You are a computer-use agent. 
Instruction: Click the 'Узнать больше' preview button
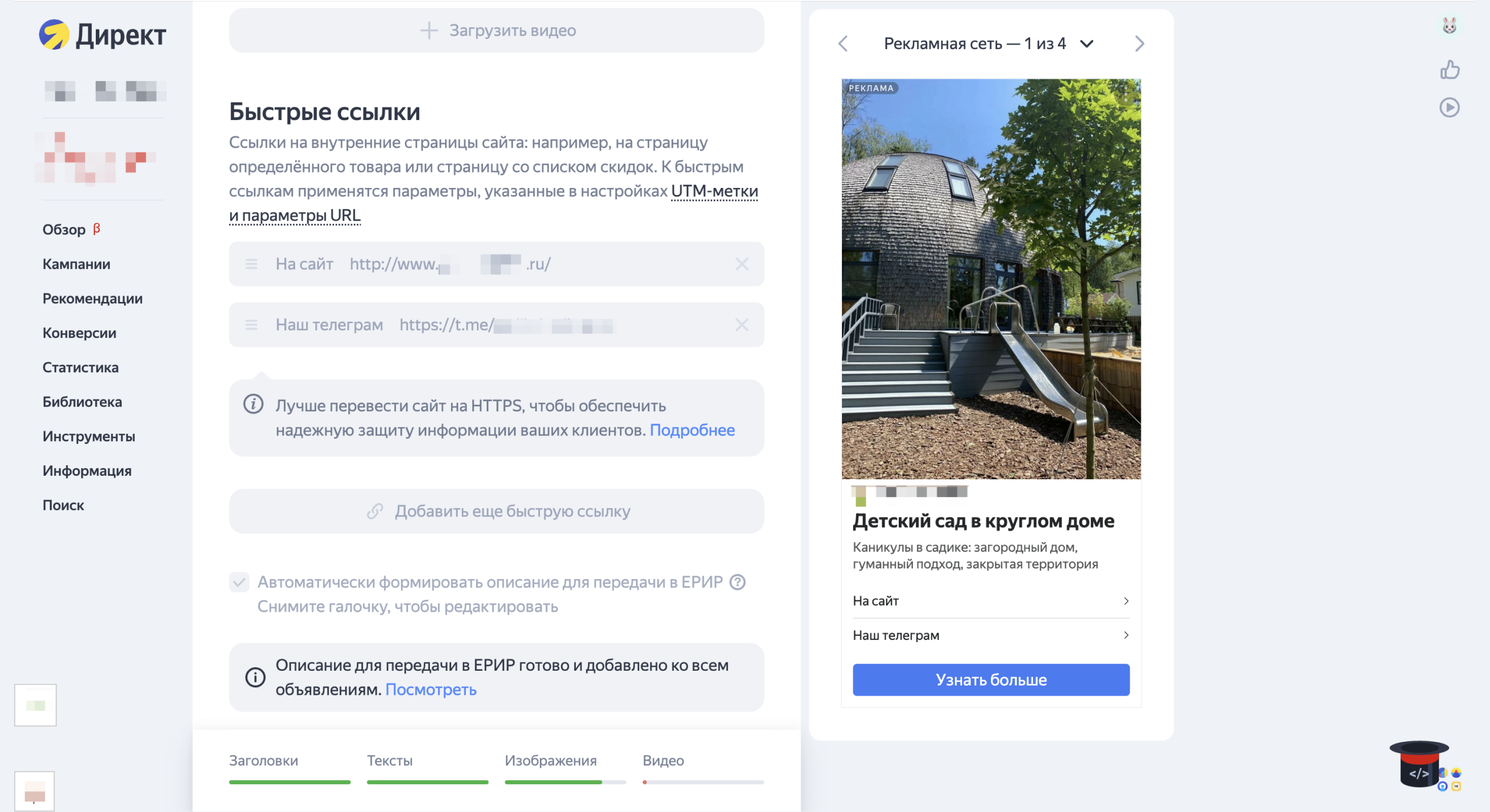coord(991,680)
